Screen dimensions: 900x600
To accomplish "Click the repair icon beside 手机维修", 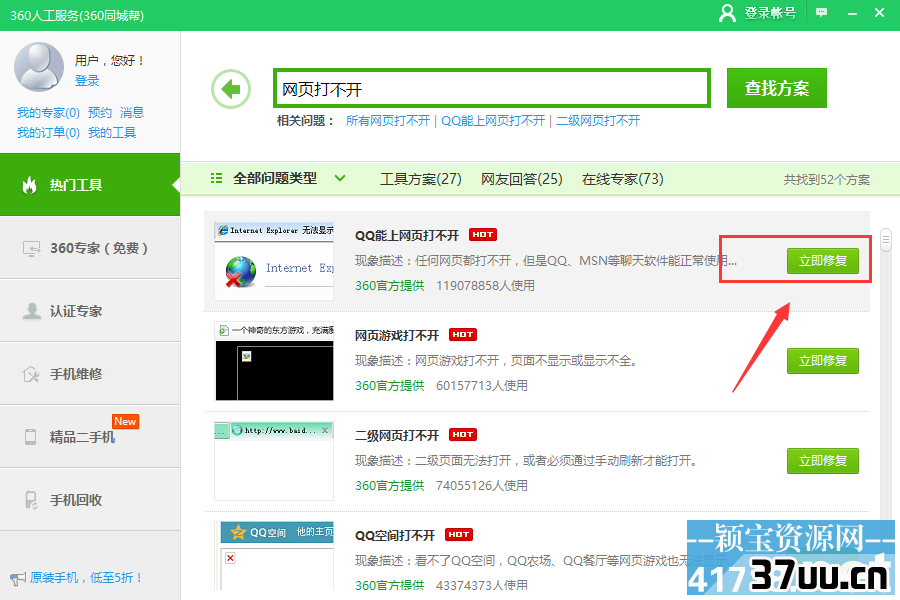I will click(31, 374).
